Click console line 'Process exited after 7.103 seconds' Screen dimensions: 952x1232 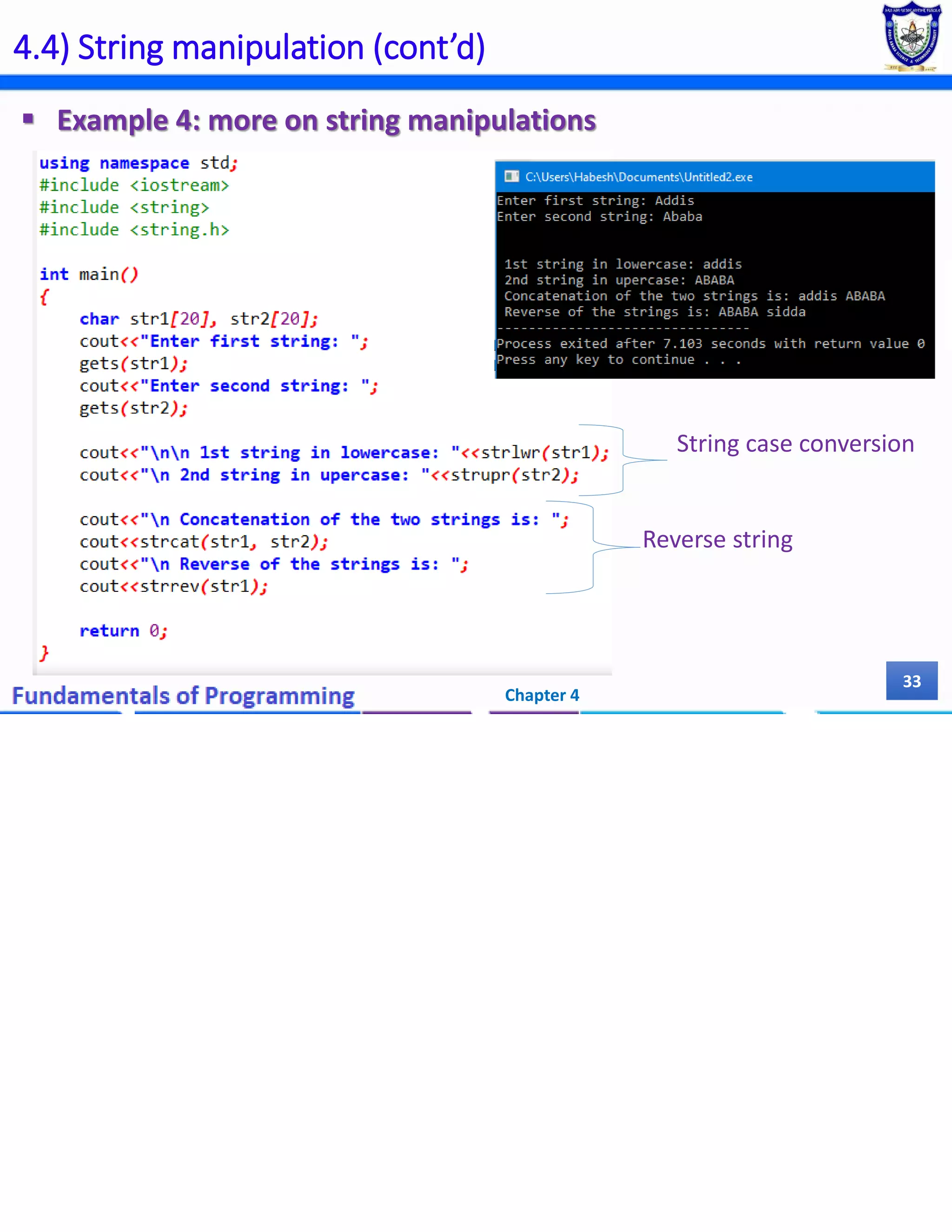pyautogui.click(x=711, y=344)
